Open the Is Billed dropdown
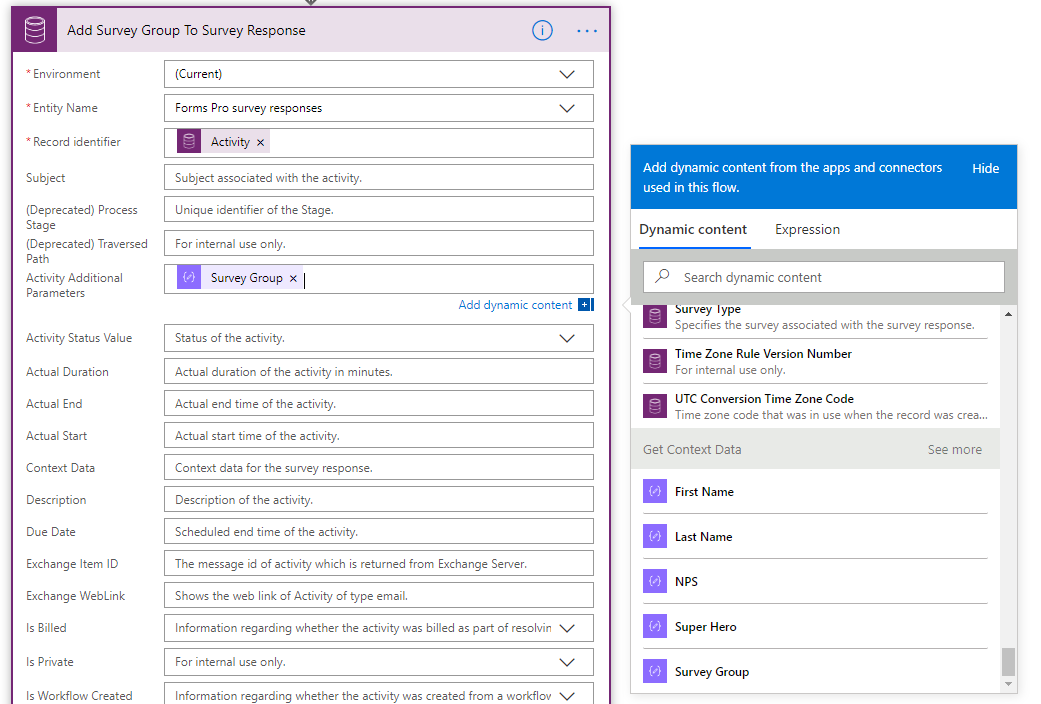Image resolution: width=1041 pixels, height=704 pixels. pyautogui.click(x=567, y=627)
